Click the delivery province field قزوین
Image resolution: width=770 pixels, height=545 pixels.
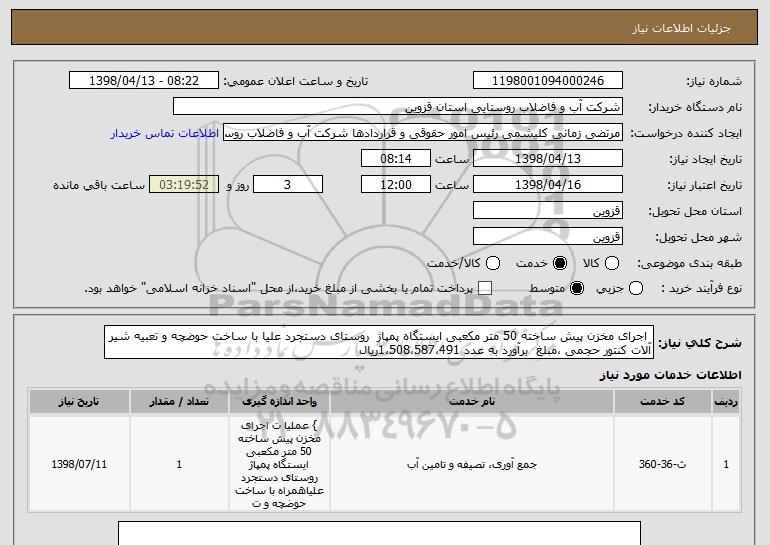(x=548, y=211)
